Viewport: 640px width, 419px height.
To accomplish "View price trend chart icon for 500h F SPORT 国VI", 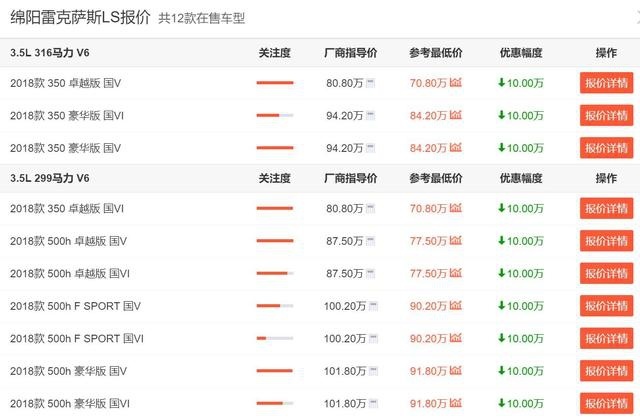I will (x=456, y=338).
